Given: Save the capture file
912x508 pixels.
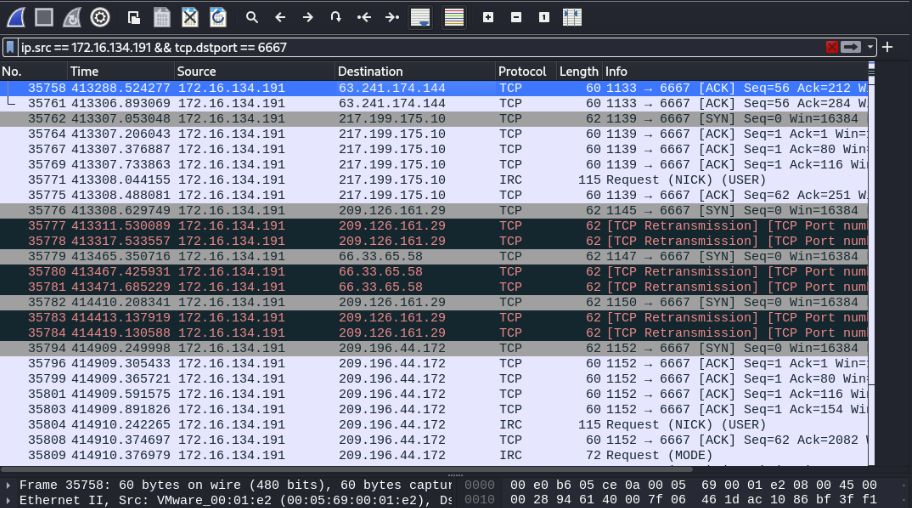Looking at the screenshot, I should point(162,17).
